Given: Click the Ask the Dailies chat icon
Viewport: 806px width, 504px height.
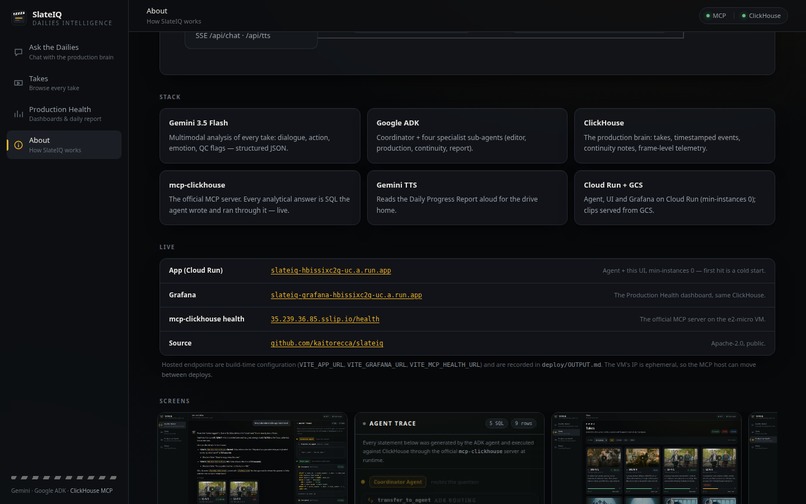Looking at the screenshot, I should click(x=19, y=52).
